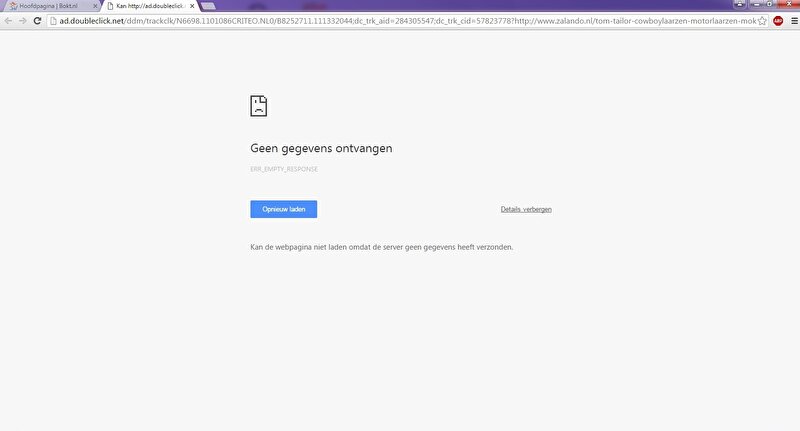Bookmark this page with the star icon
Image resolution: width=800 pixels, height=431 pixels.
click(762, 21)
